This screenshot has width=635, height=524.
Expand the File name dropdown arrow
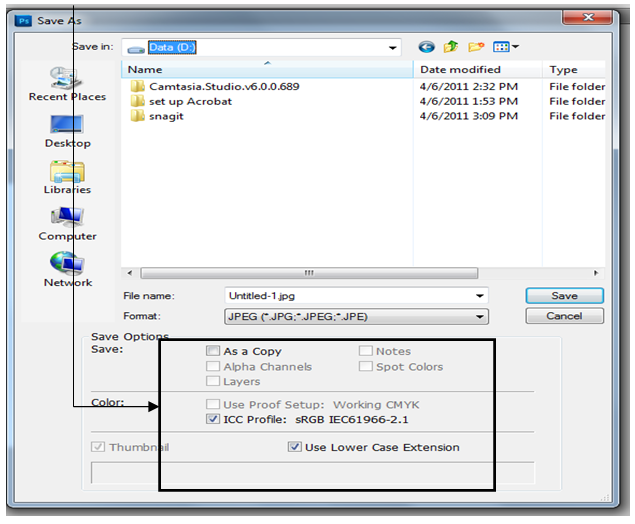coord(480,296)
